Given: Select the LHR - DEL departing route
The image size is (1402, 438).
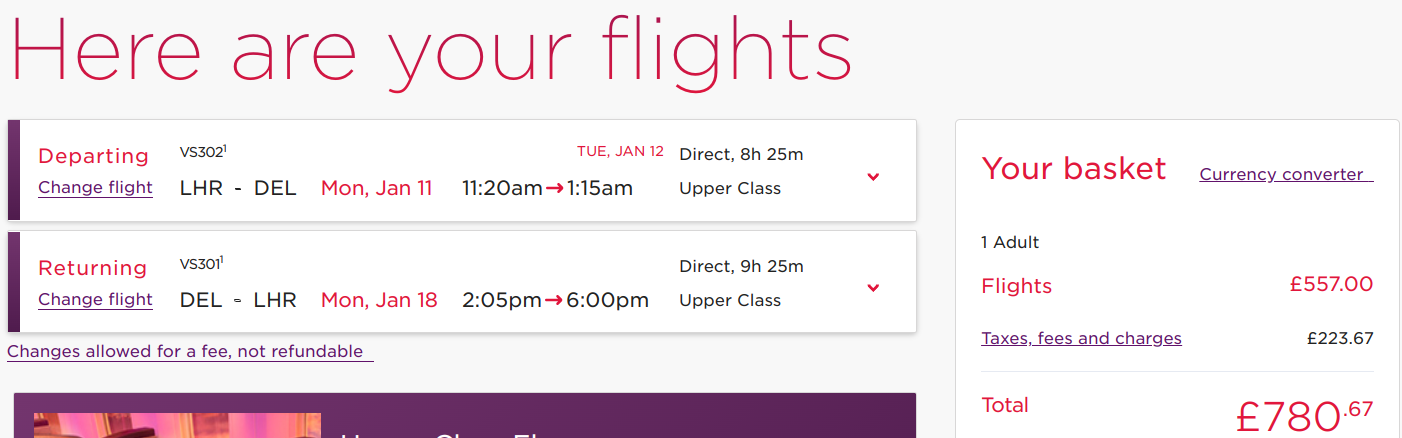Looking at the screenshot, I should [238, 188].
